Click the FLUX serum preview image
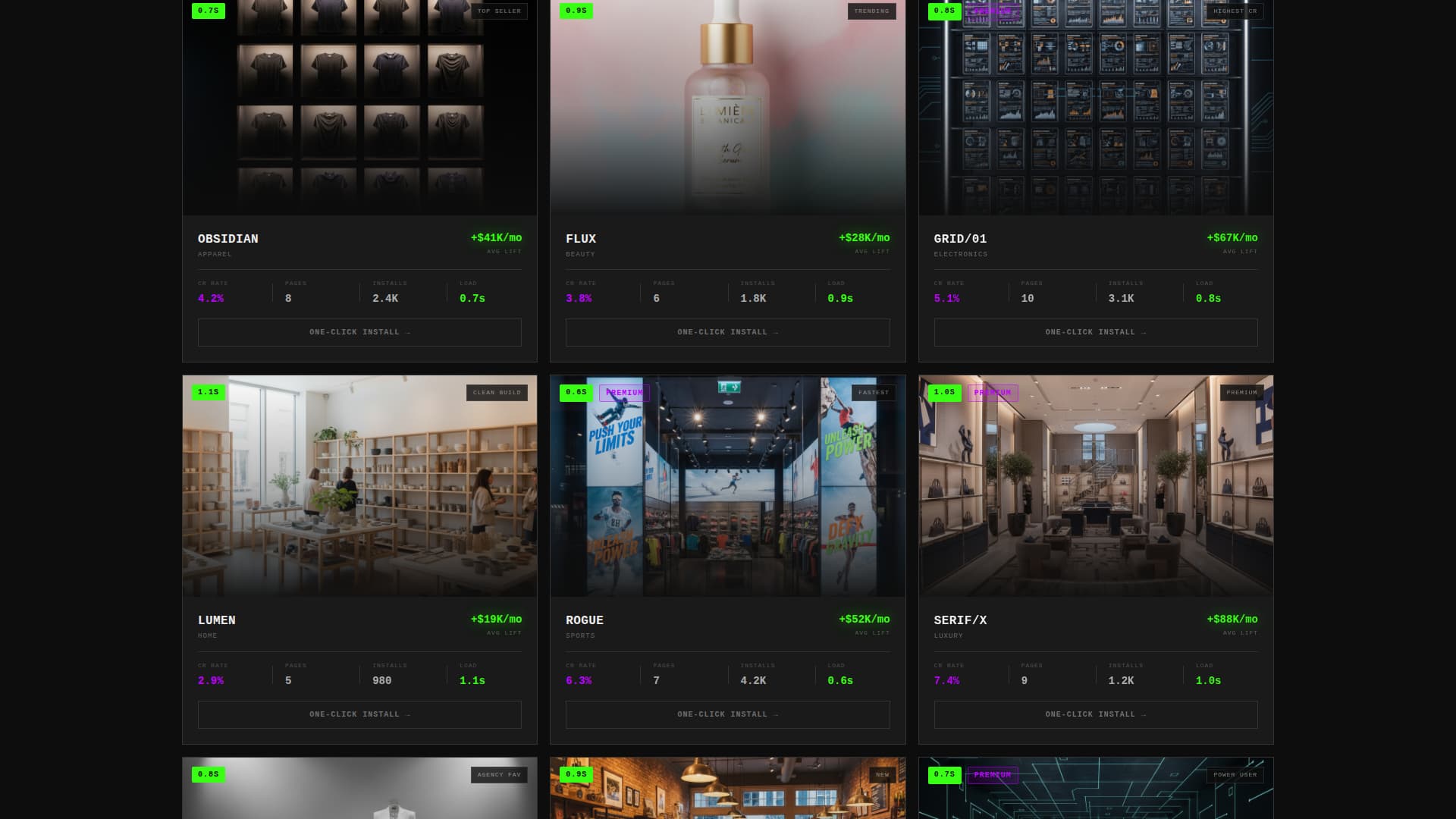The width and height of the screenshot is (1456, 819). (x=727, y=106)
